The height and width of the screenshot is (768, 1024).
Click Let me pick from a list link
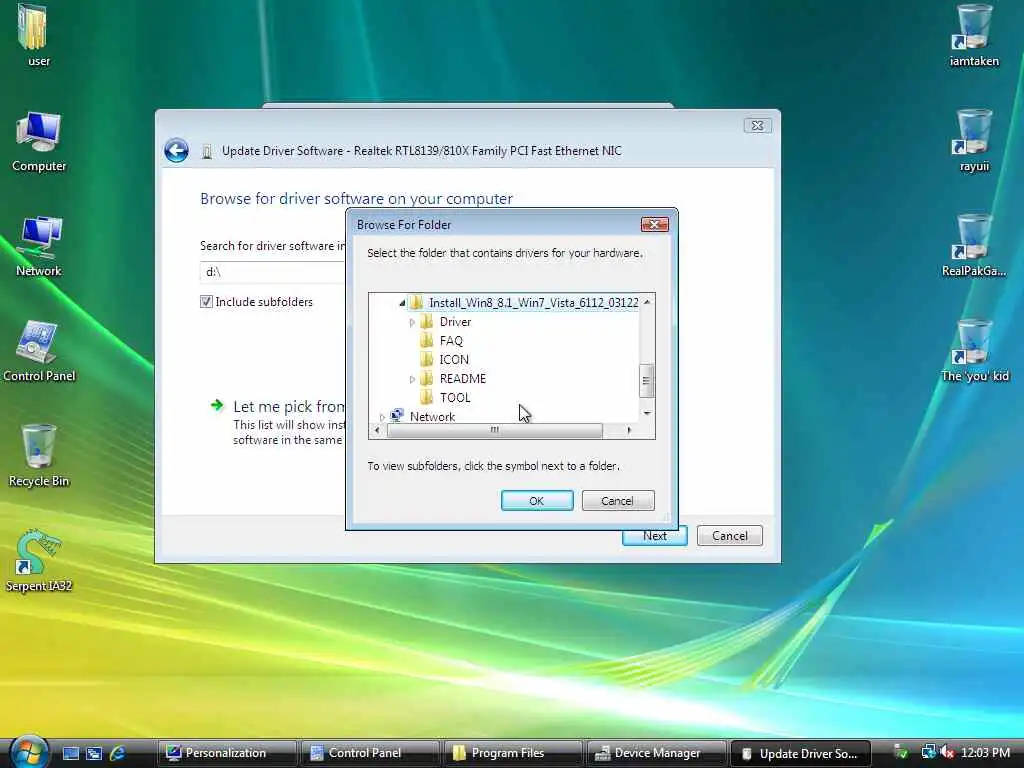289,406
